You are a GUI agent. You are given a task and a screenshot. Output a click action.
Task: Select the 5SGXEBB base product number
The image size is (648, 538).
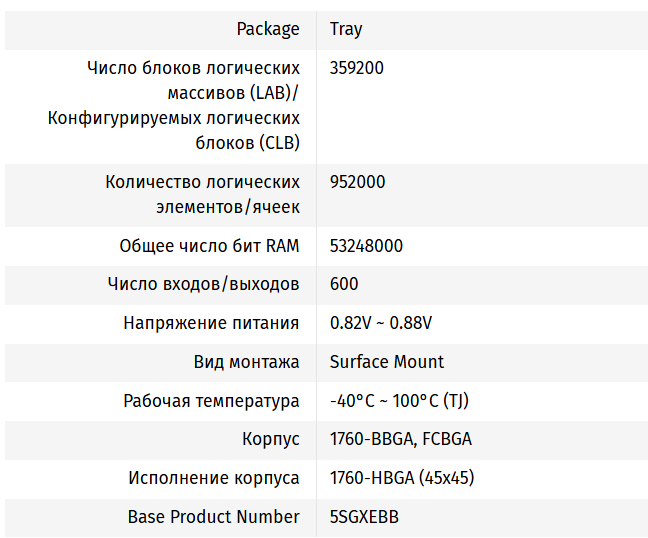(x=366, y=517)
